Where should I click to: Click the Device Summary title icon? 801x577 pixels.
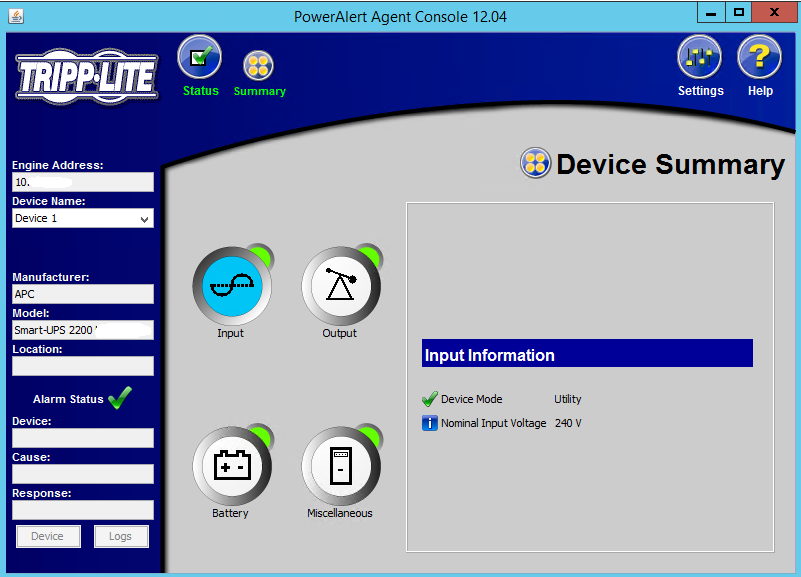click(535, 163)
